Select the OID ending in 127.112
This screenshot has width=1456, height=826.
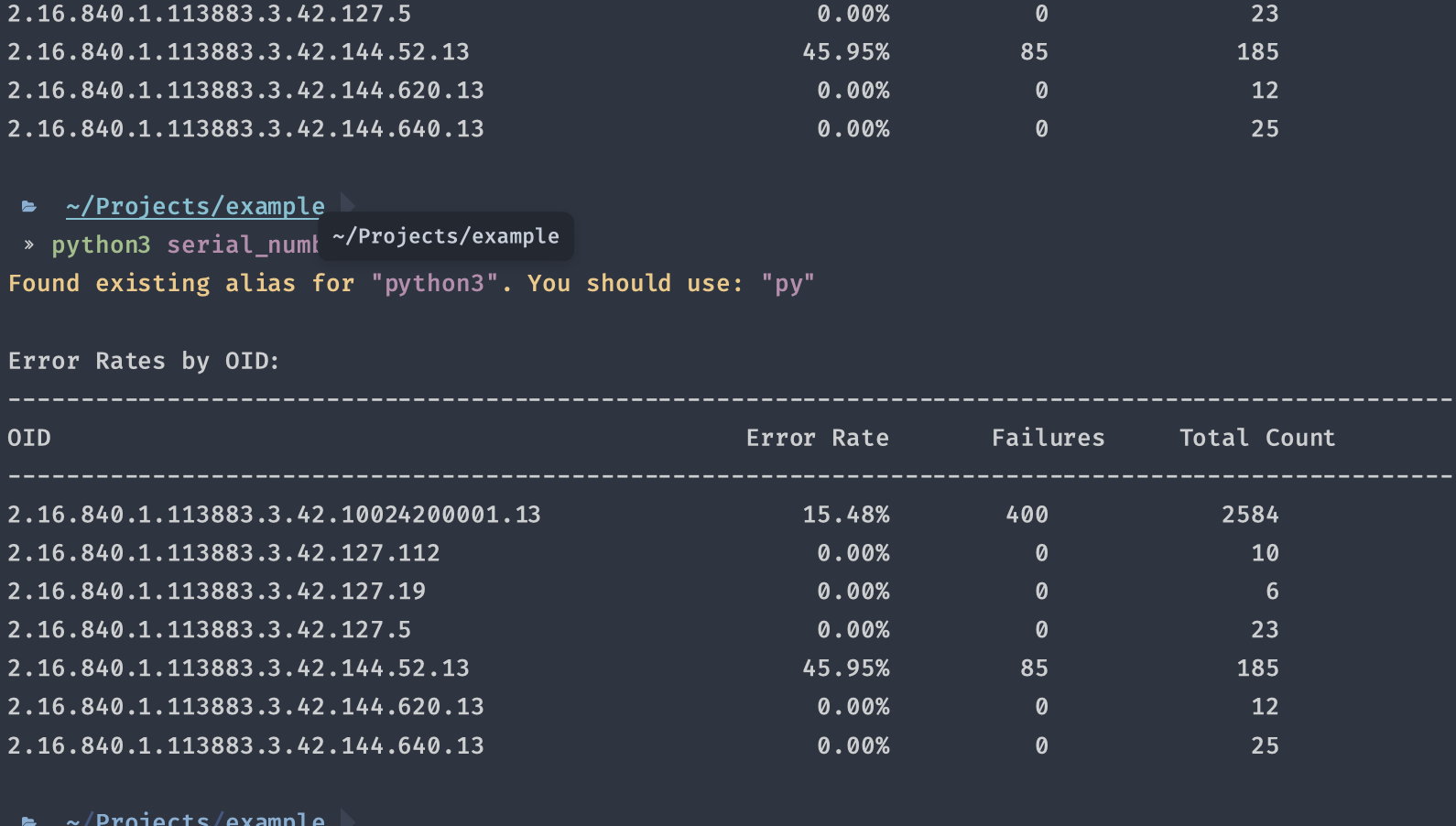(224, 553)
